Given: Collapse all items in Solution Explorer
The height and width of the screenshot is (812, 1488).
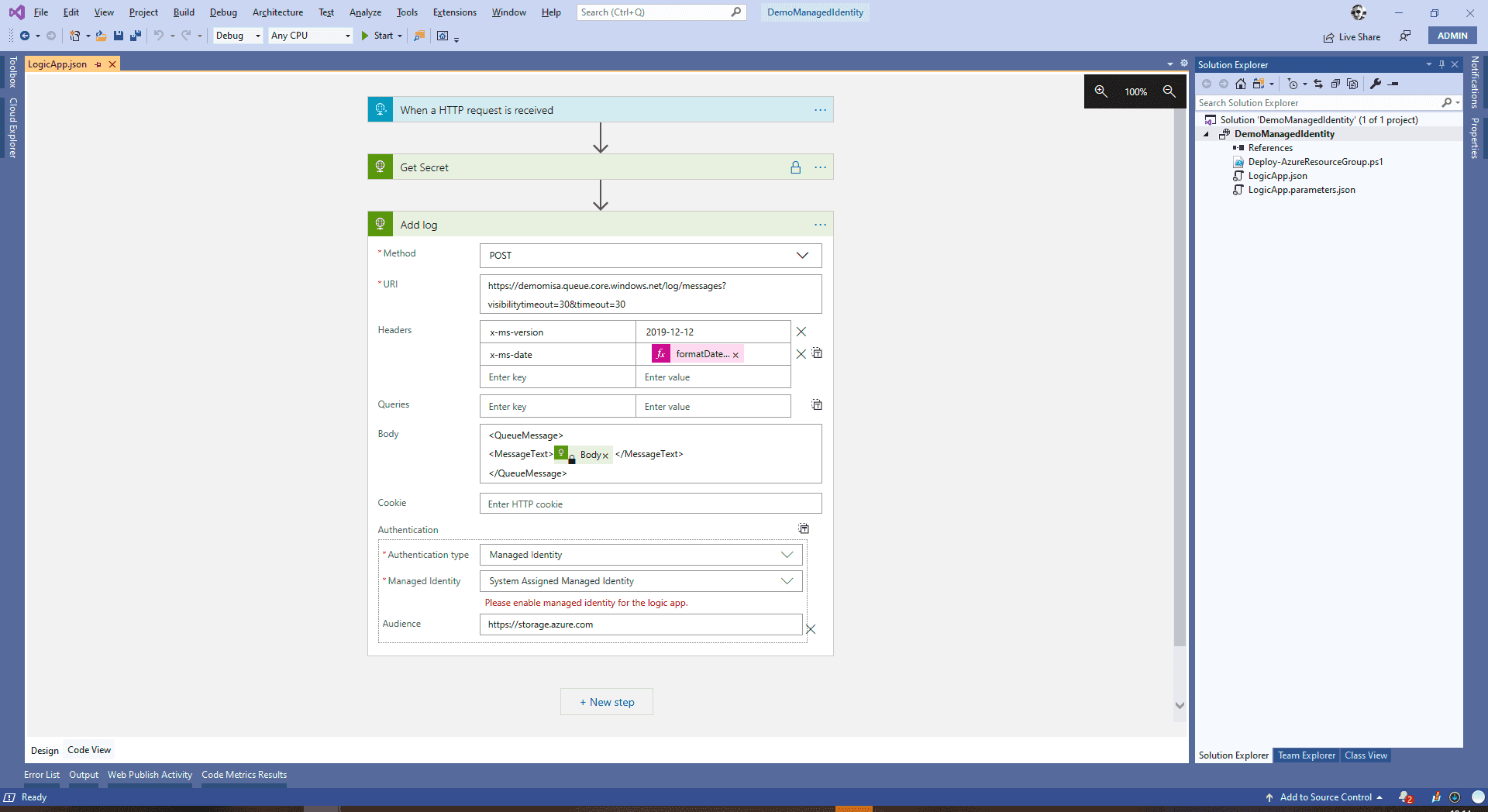Looking at the screenshot, I should coord(1335,84).
